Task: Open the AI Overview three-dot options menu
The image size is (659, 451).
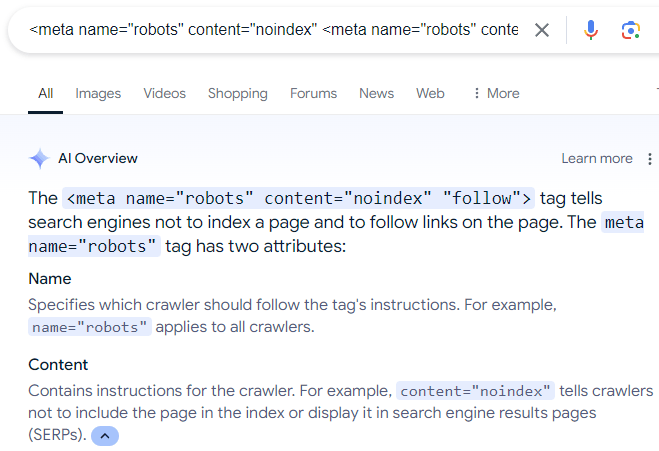Action: click(650, 158)
